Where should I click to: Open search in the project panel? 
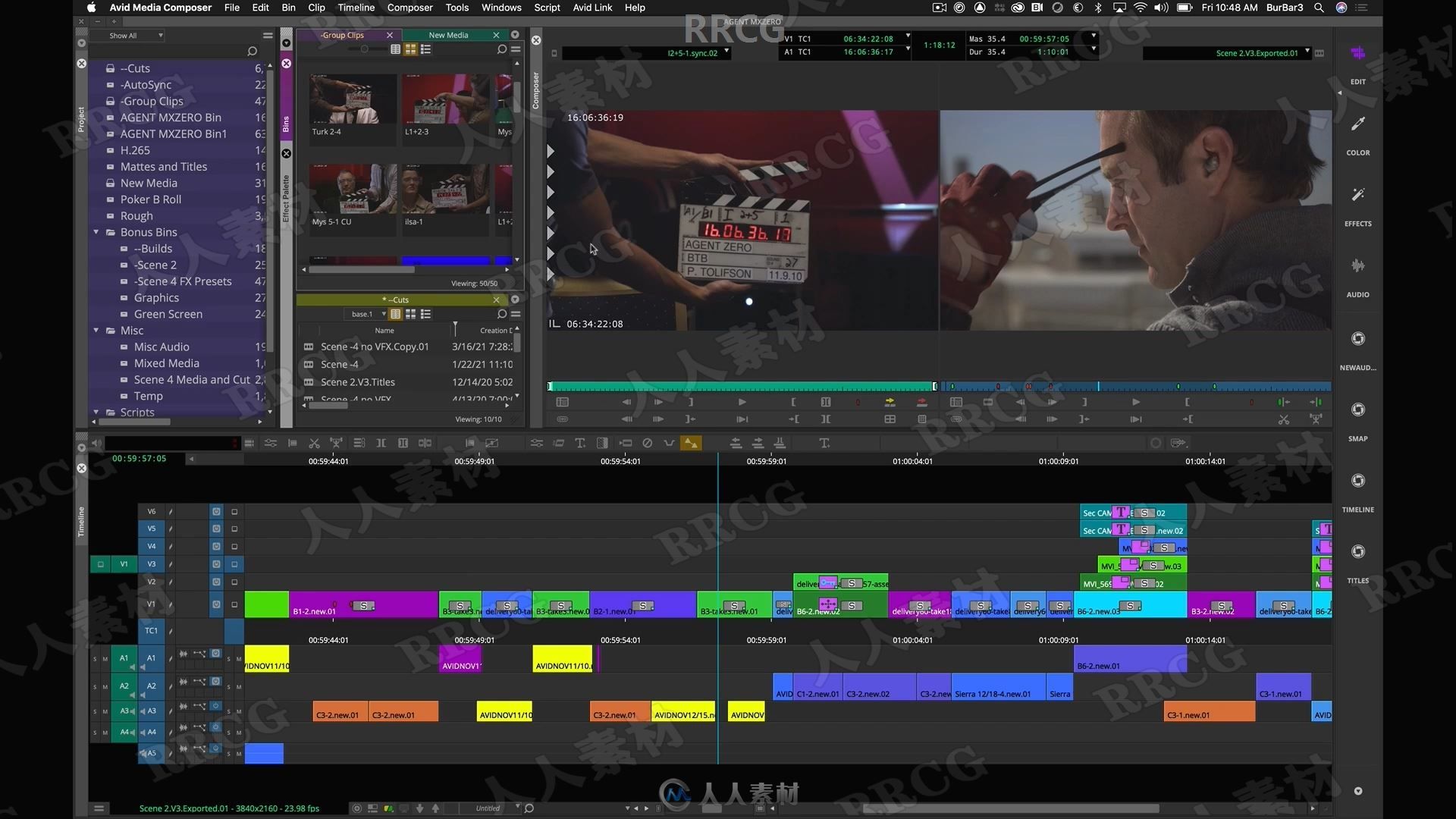[252, 51]
